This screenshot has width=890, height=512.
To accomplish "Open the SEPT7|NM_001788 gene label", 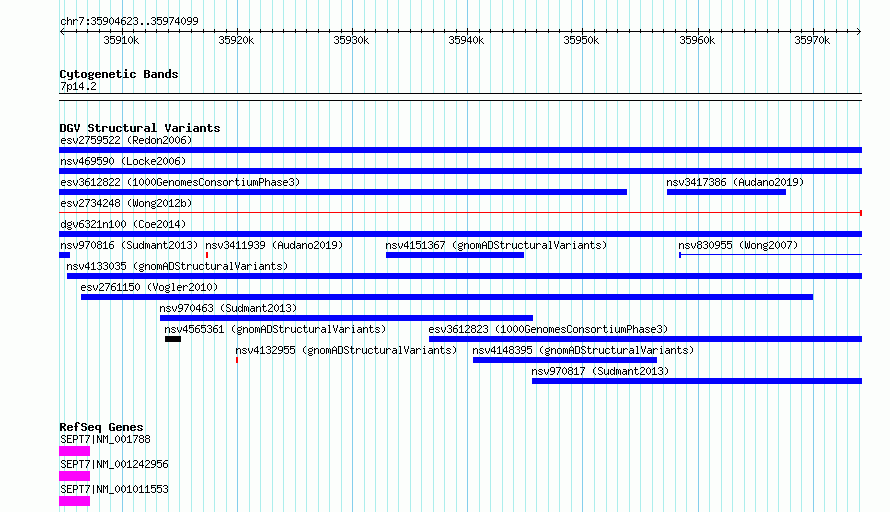I will [106, 439].
